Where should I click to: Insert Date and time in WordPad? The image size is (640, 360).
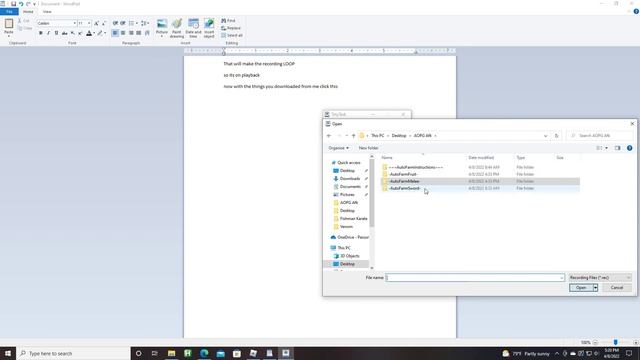193,28
